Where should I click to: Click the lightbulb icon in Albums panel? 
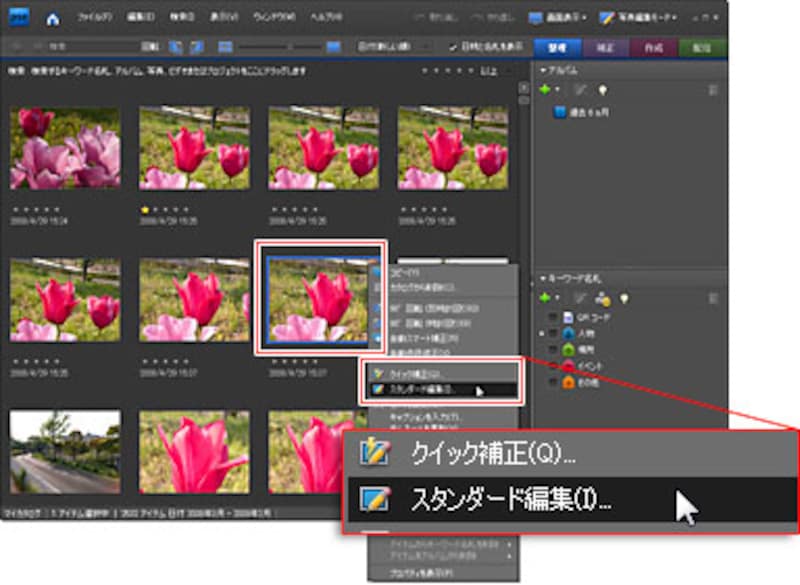click(603, 90)
